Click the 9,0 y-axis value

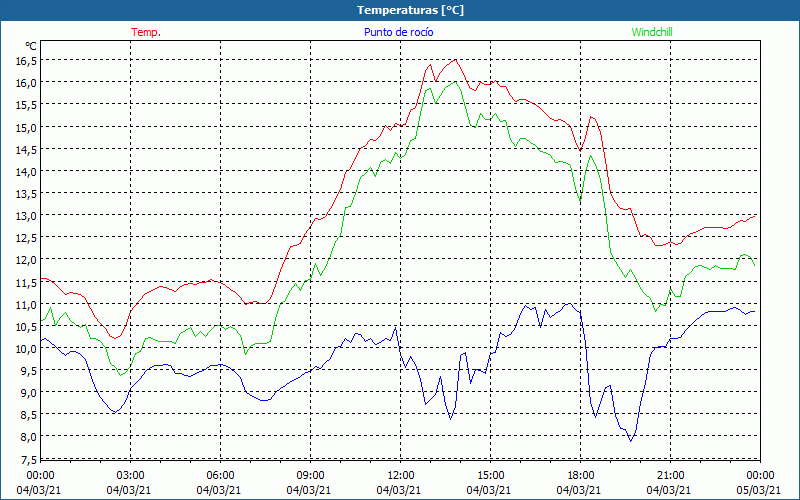(x=28, y=392)
